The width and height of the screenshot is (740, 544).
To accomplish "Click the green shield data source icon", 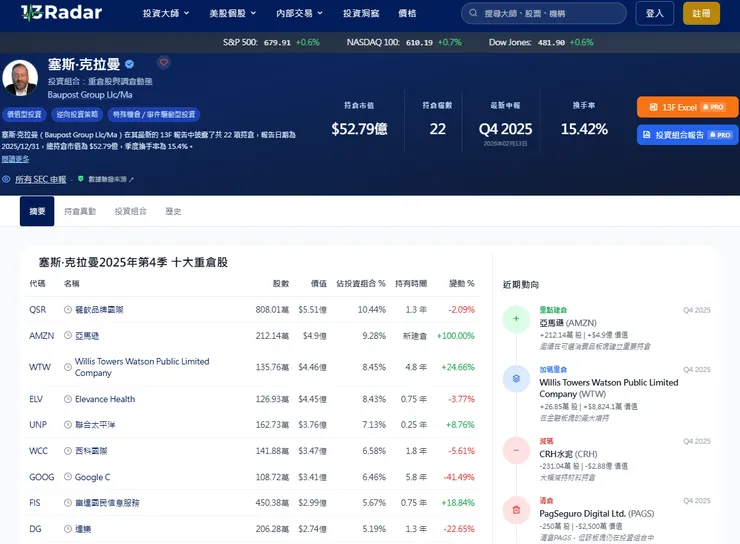I will click(x=81, y=179).
